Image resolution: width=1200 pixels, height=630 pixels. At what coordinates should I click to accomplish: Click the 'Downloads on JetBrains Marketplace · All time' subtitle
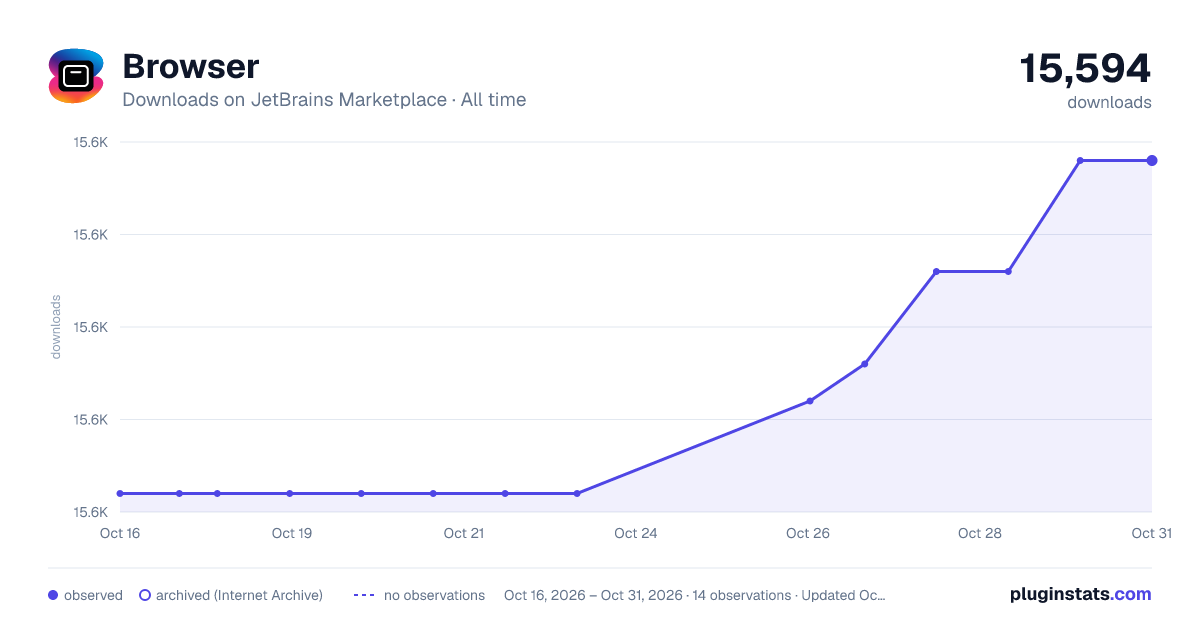pos(324,100)
